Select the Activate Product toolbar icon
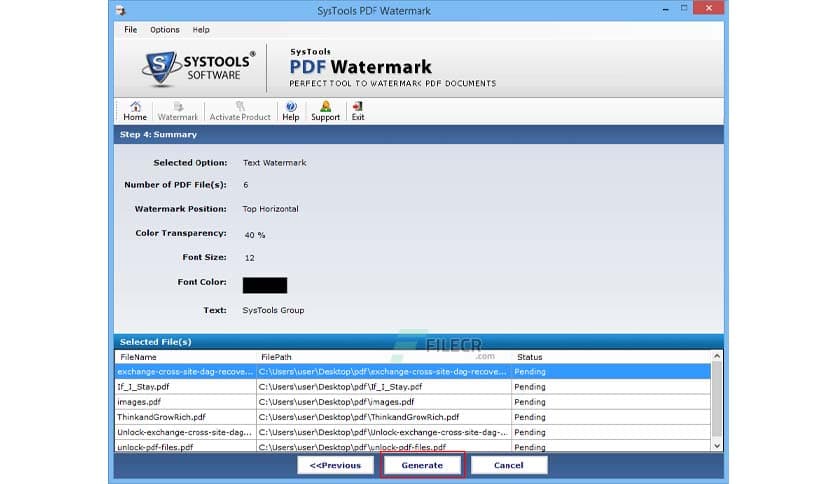Screen dimensions: 836x484 click(x=240, y=111)
